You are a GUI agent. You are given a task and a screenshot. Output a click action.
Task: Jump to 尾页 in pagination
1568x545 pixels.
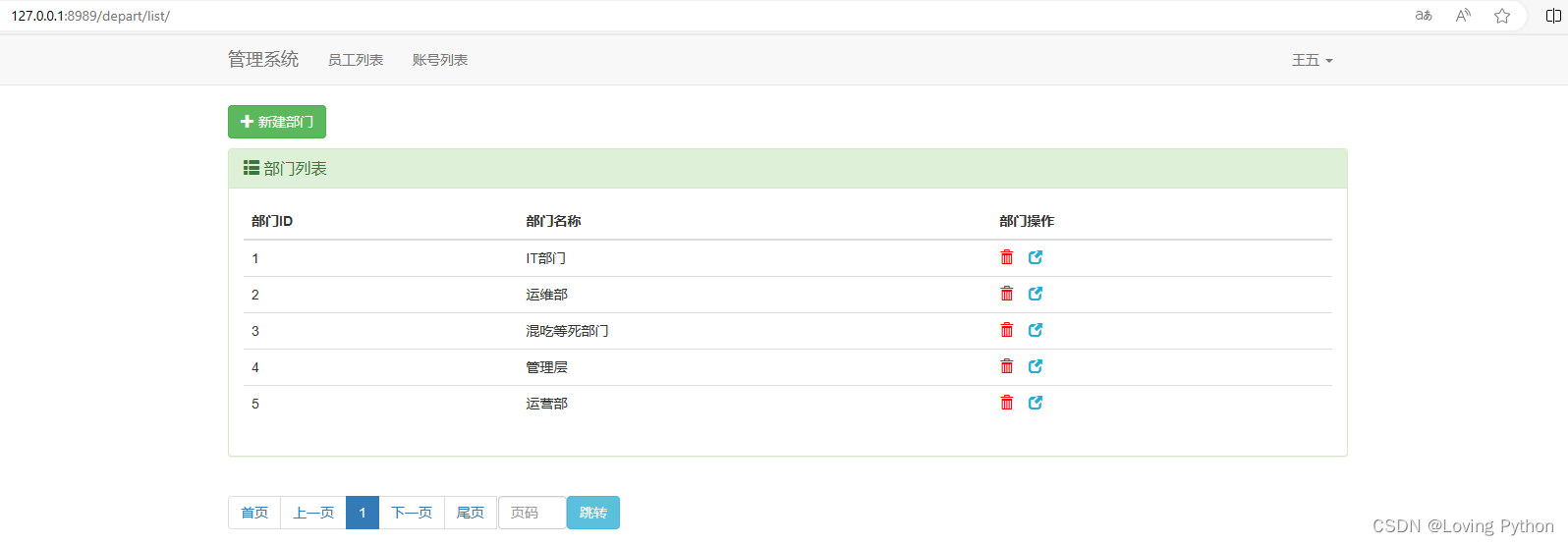coord(471,513)
